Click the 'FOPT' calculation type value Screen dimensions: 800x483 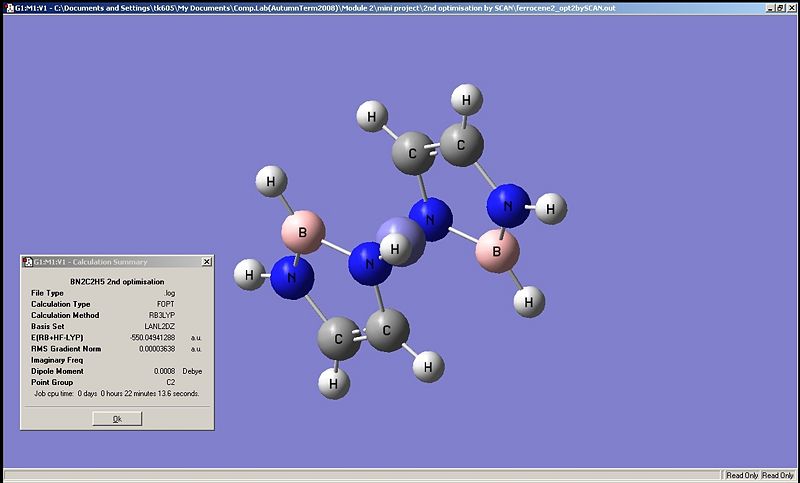[x=166, y=304]
